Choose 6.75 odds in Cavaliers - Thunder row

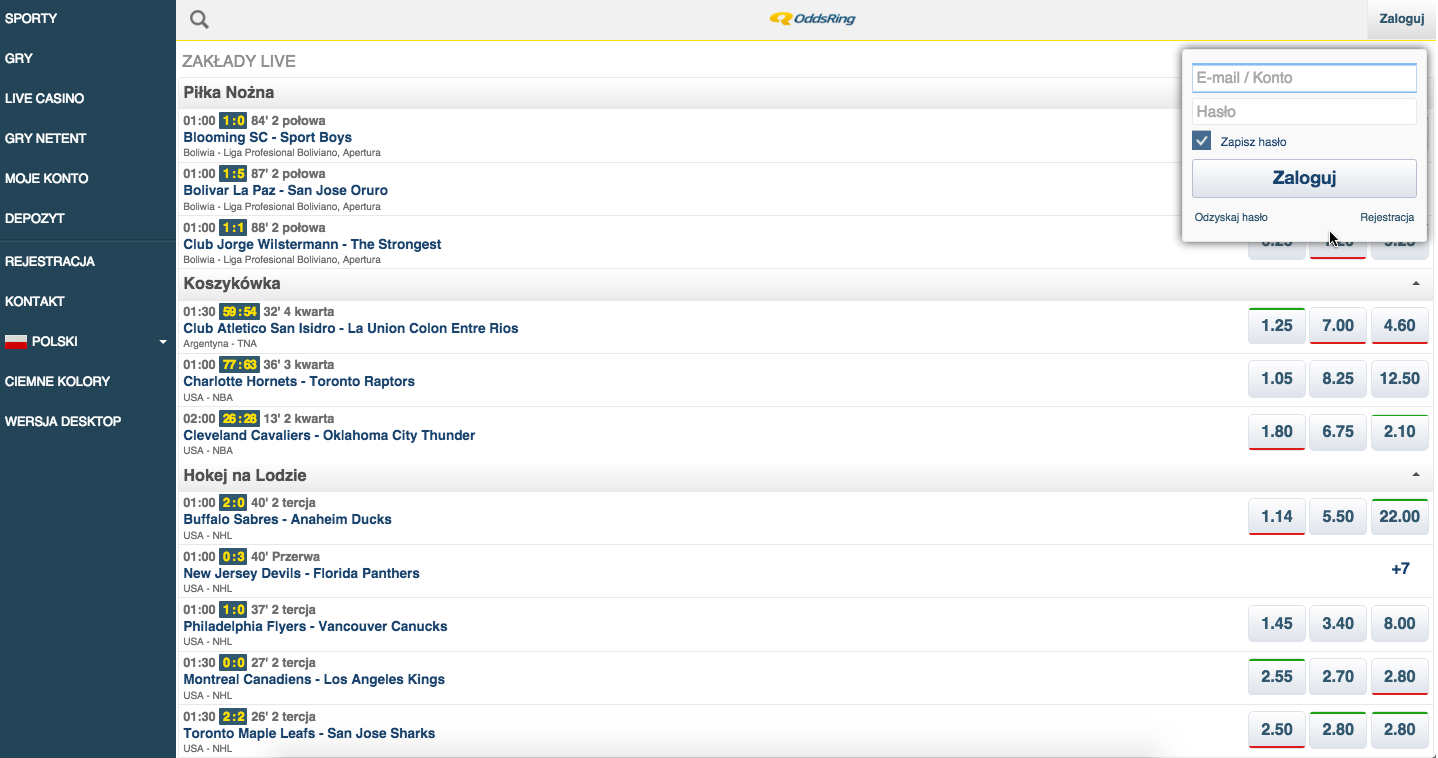tap(1338, 431)
